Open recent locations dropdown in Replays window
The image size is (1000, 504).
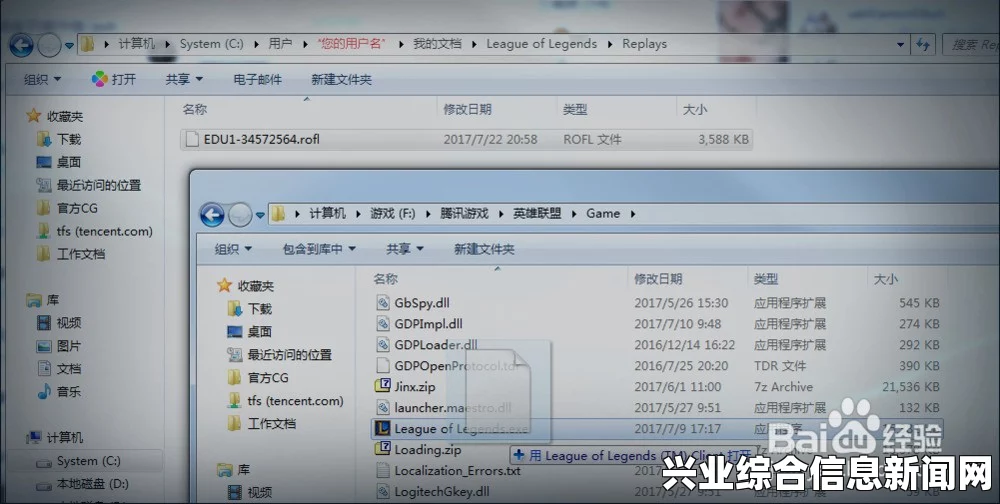69,47
